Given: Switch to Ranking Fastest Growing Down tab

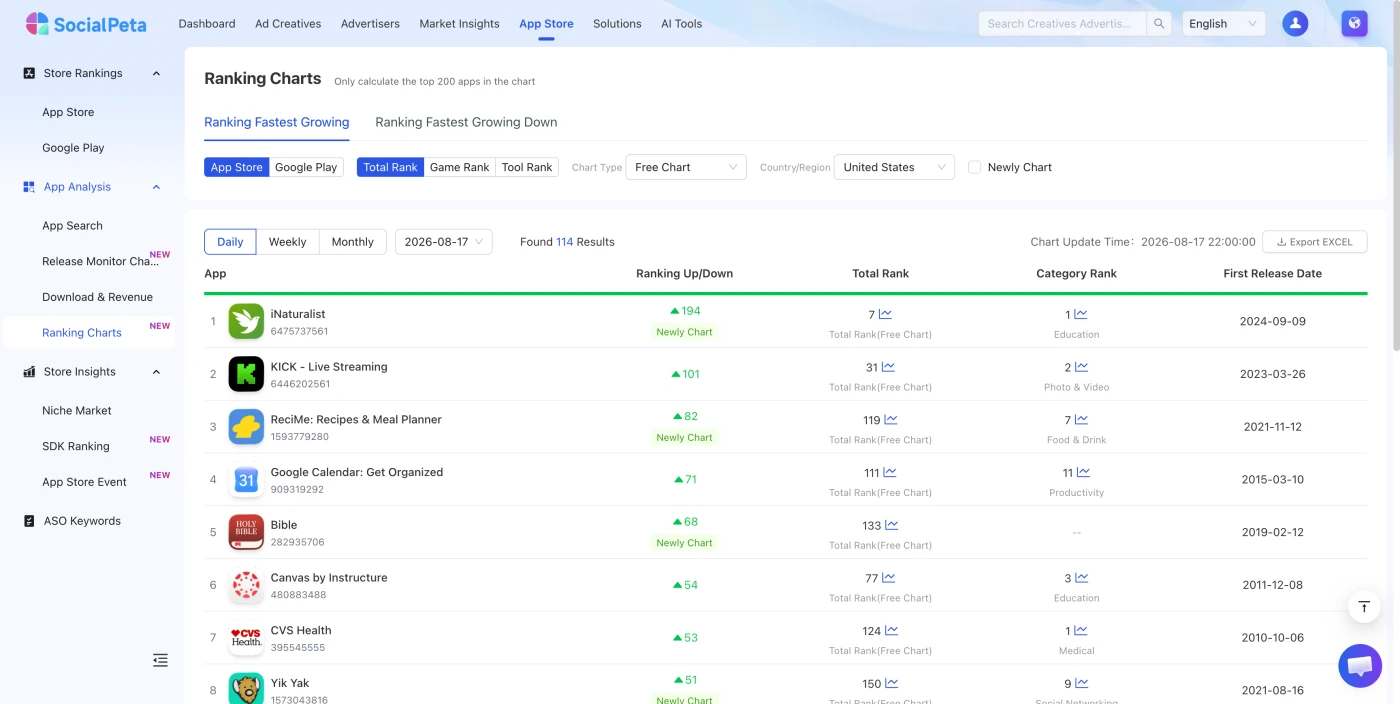Looking at the screenshot, I should [466, 122].
